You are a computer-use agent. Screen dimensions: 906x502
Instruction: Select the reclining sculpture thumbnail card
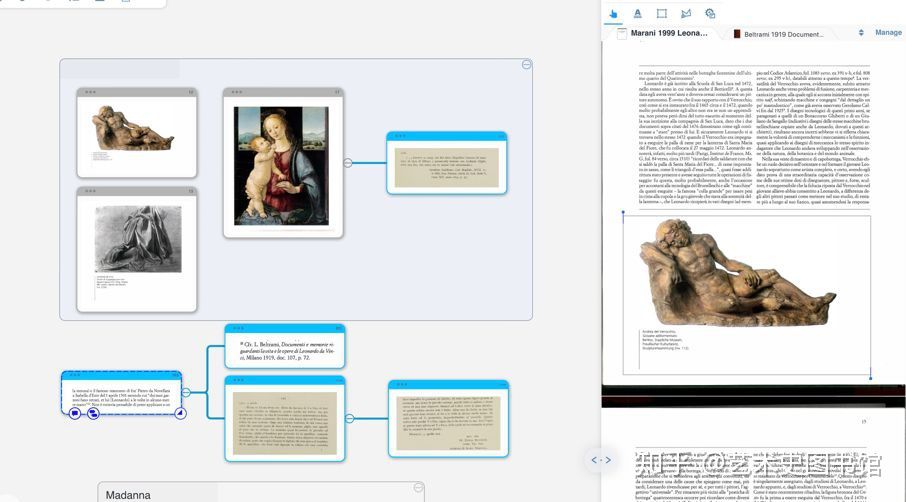click(137, 133)
